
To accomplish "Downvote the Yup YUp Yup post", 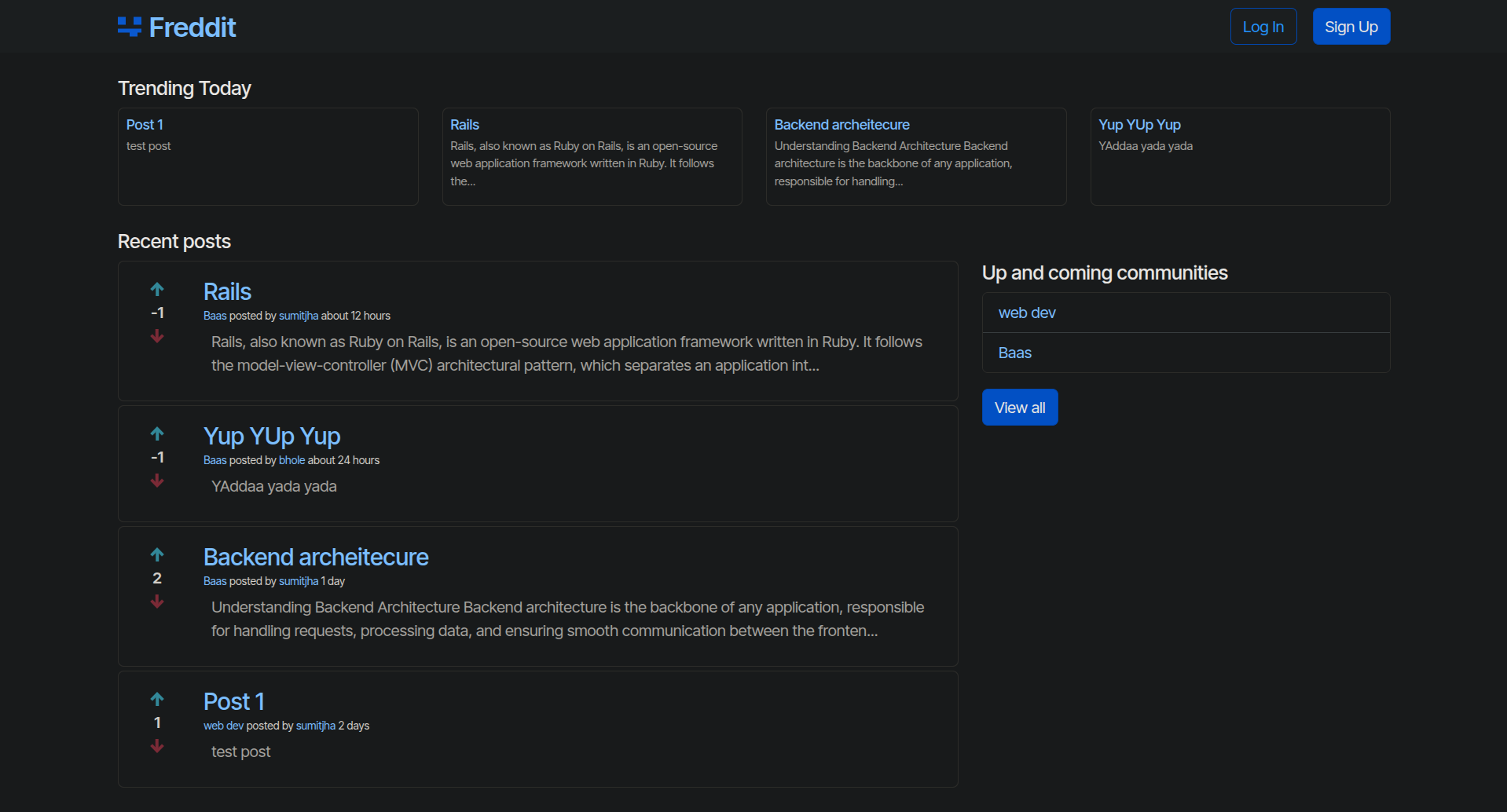I will click(157, 481).
